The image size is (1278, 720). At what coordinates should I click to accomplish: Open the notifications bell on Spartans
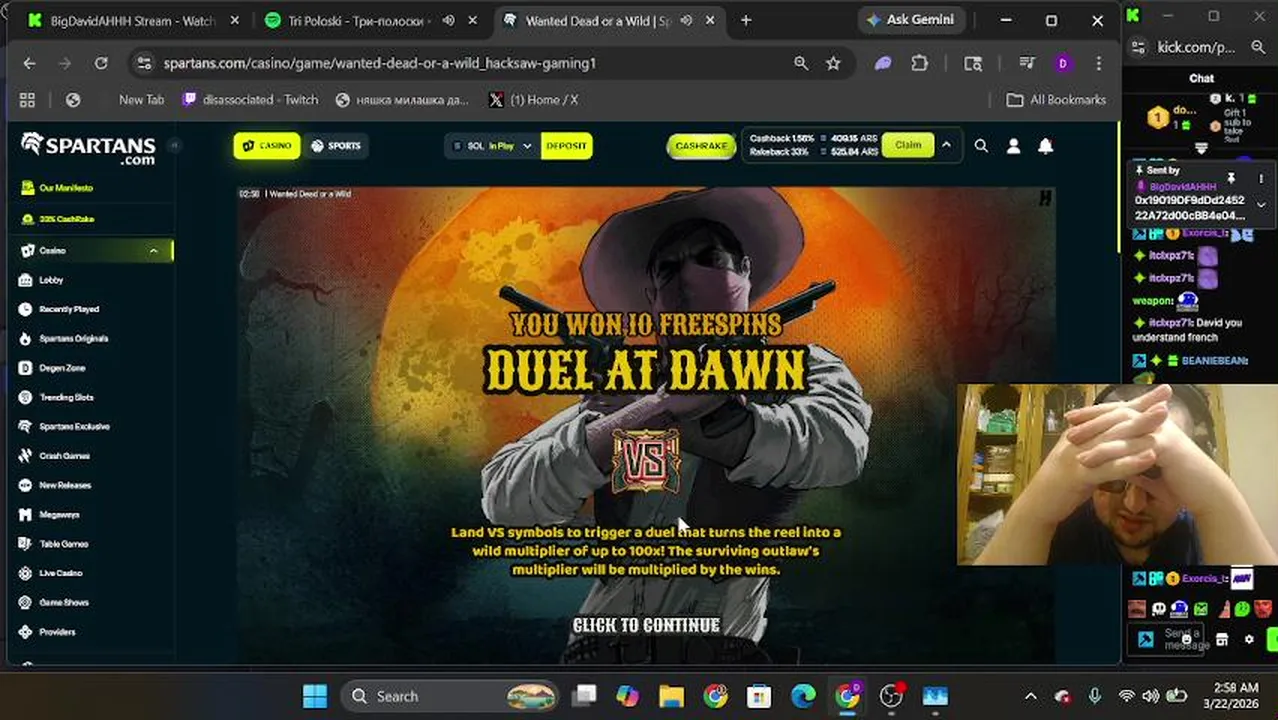click(1045, 146)
